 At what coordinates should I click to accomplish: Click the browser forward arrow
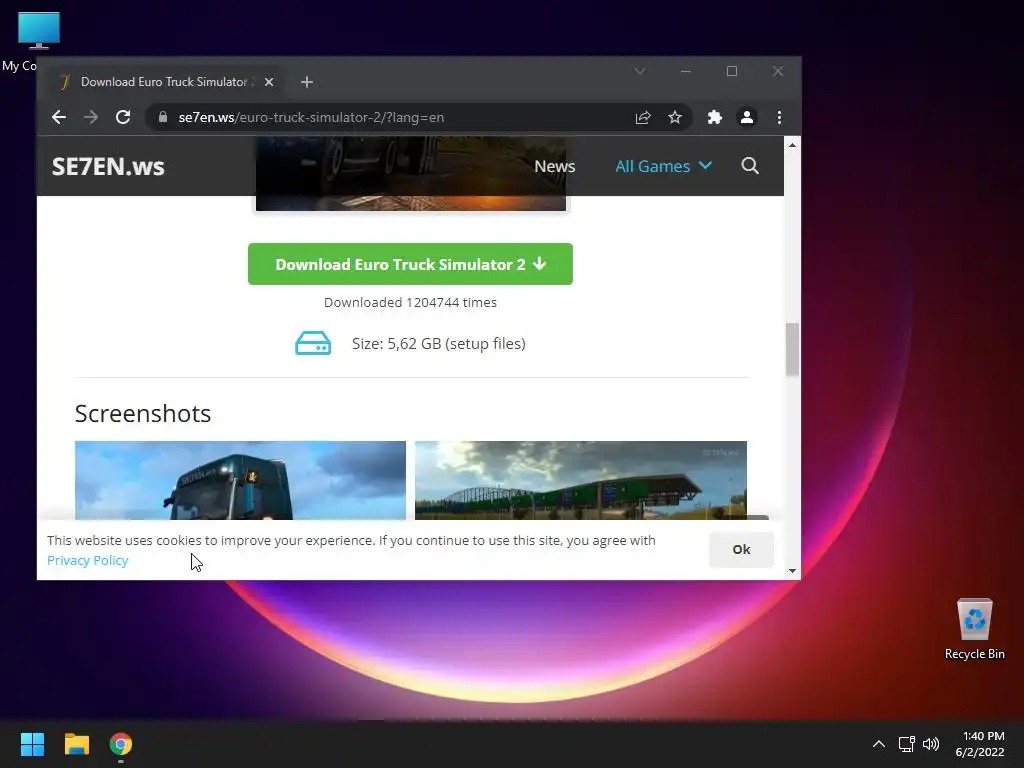91,118
